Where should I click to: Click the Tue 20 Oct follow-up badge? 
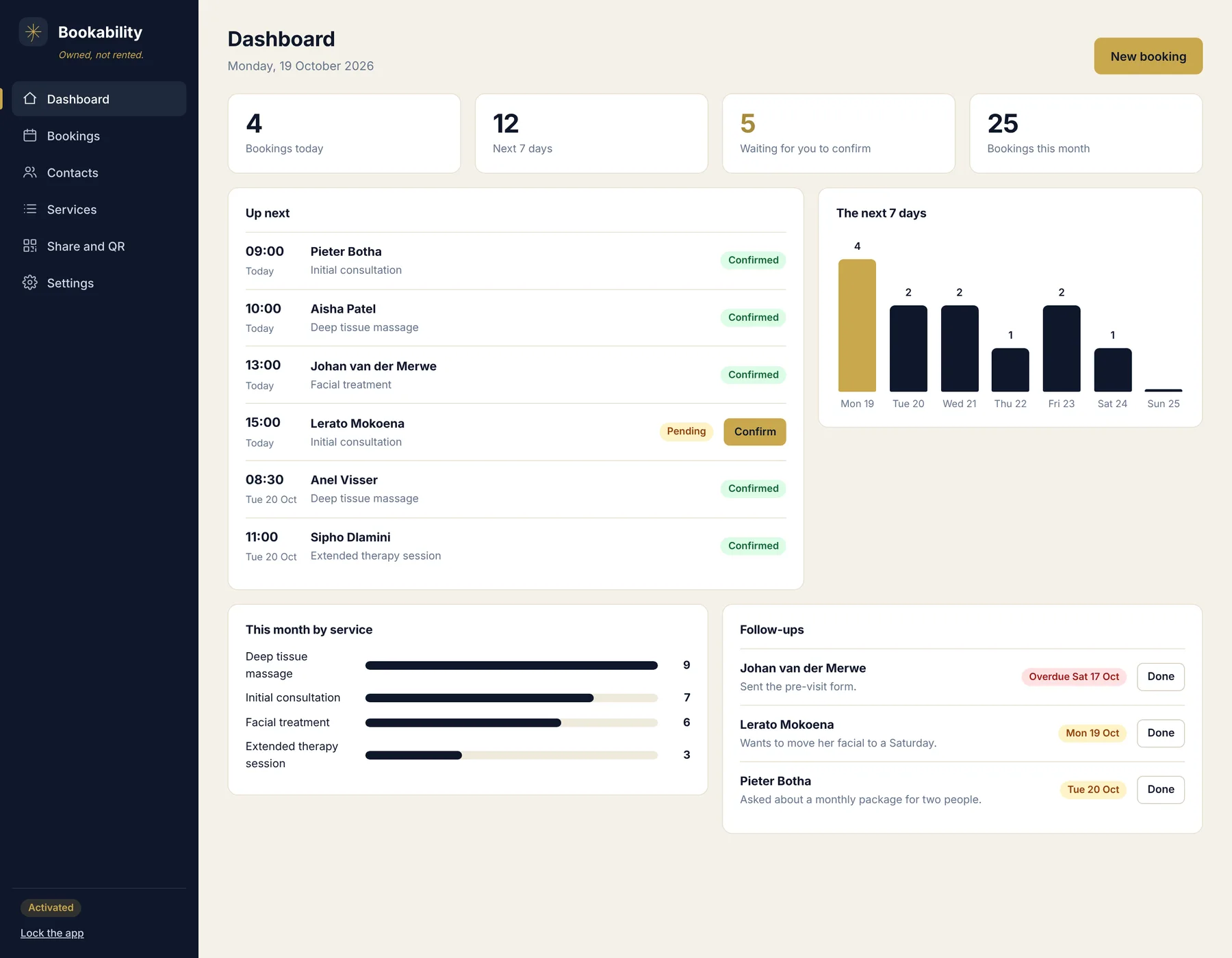click(1093, 790)
